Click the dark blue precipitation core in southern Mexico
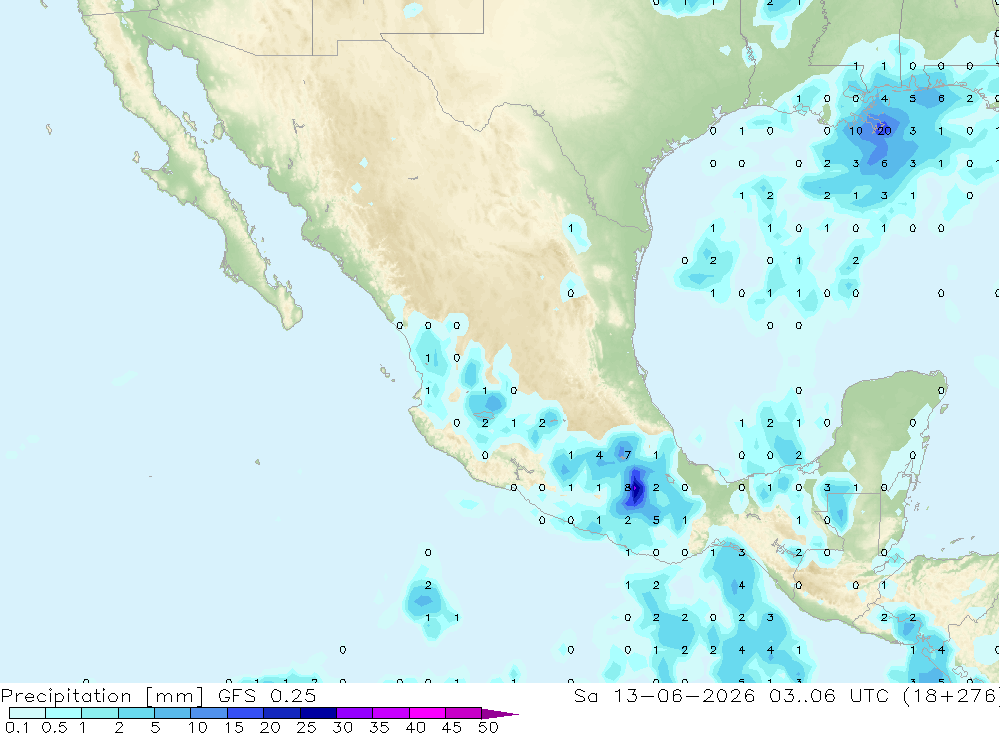Screen dimensions: 1000x733 (x=635, y=487)
